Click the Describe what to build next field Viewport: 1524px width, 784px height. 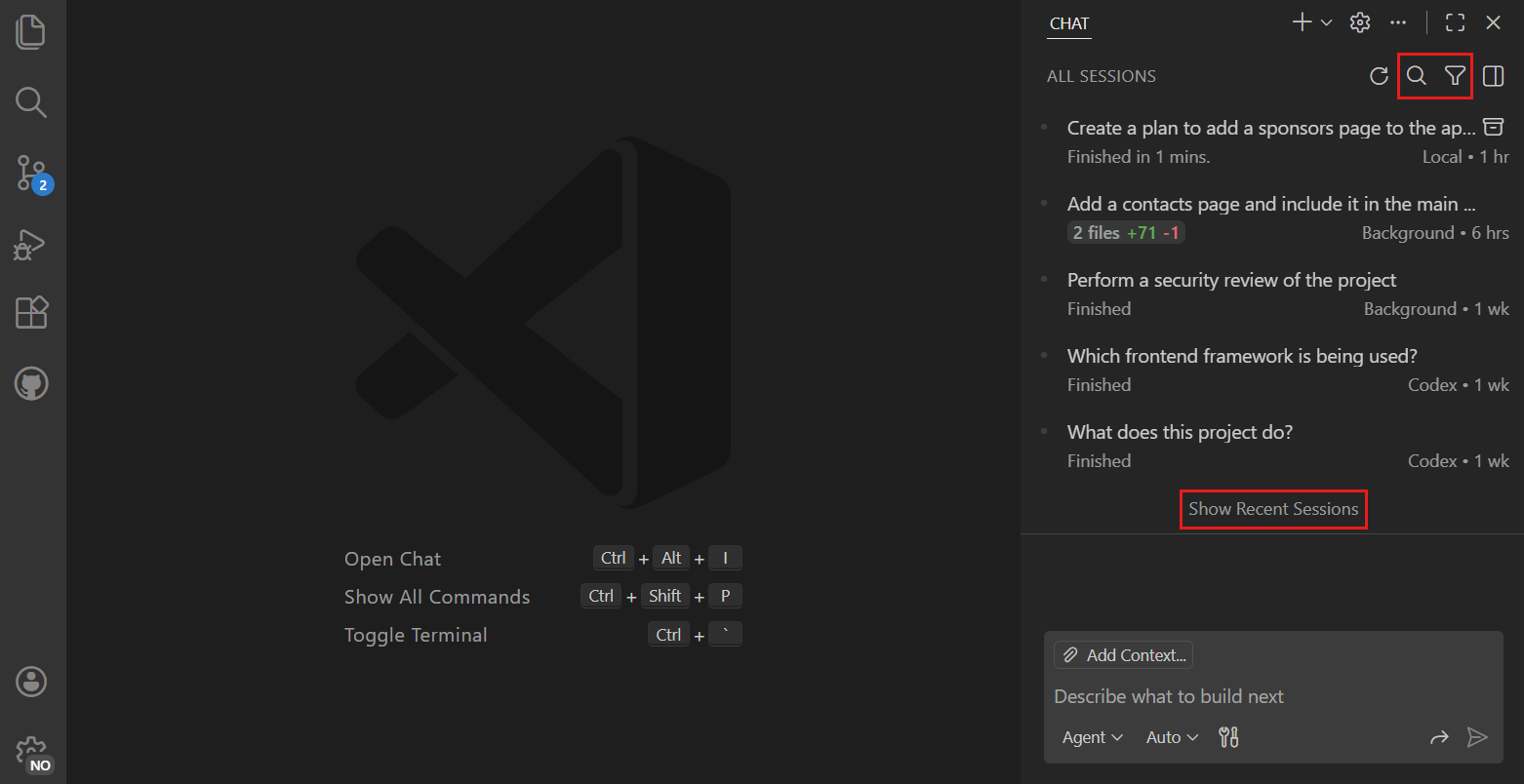click(1168, 695)
